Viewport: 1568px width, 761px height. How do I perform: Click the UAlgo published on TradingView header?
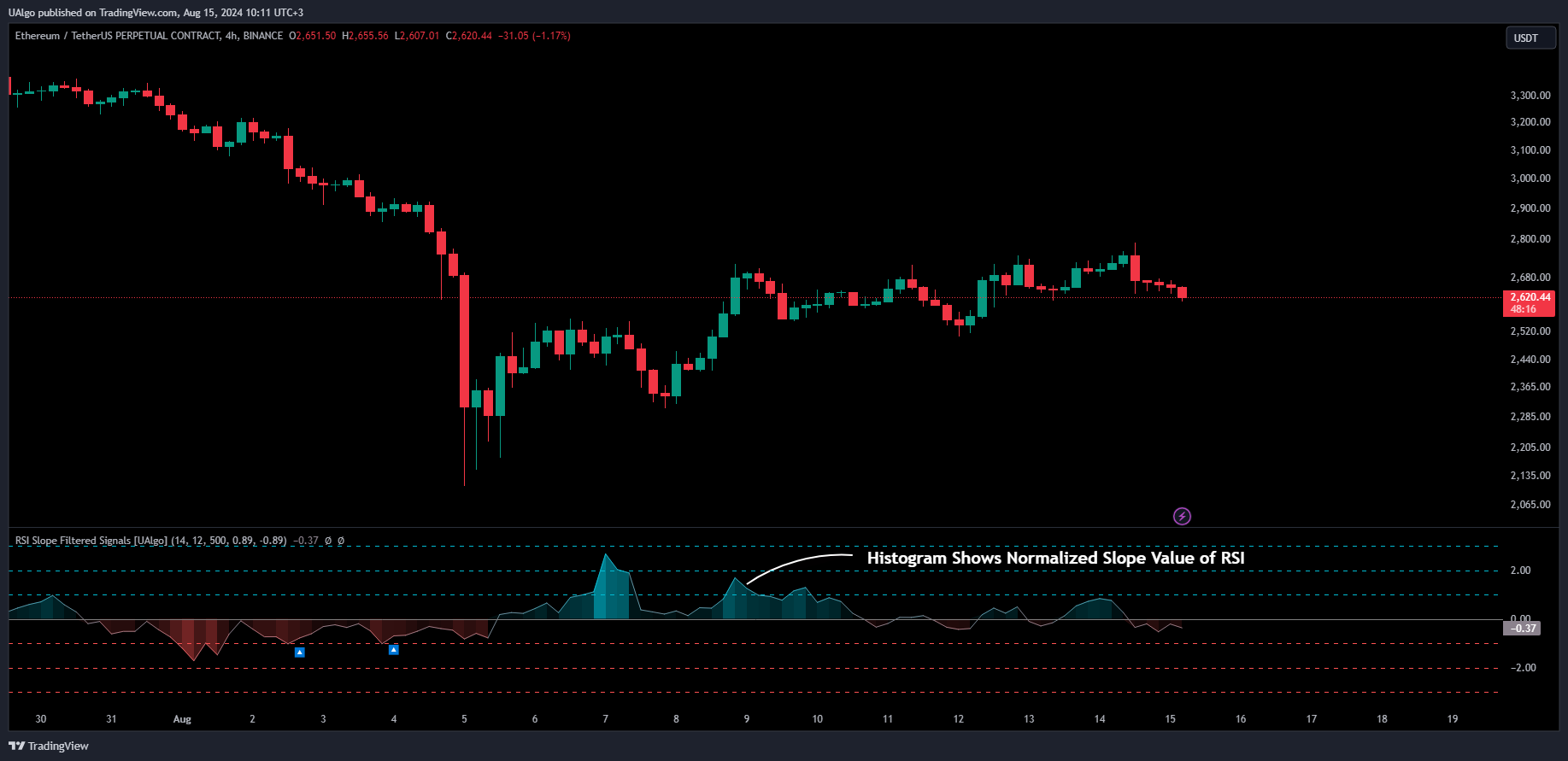point(156,12)
